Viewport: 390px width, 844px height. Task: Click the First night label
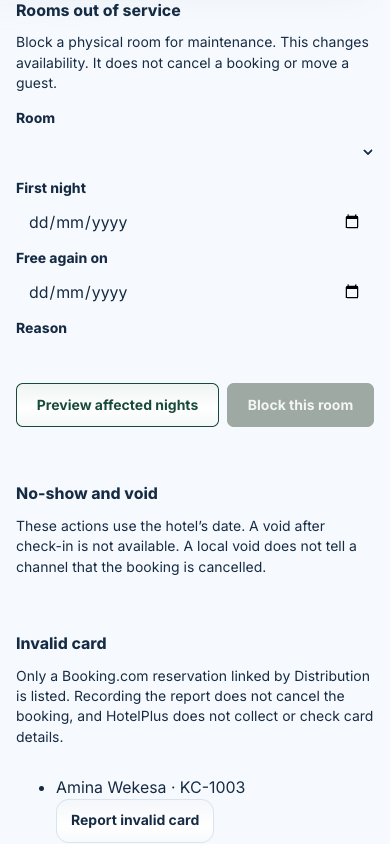coord(51,188)
